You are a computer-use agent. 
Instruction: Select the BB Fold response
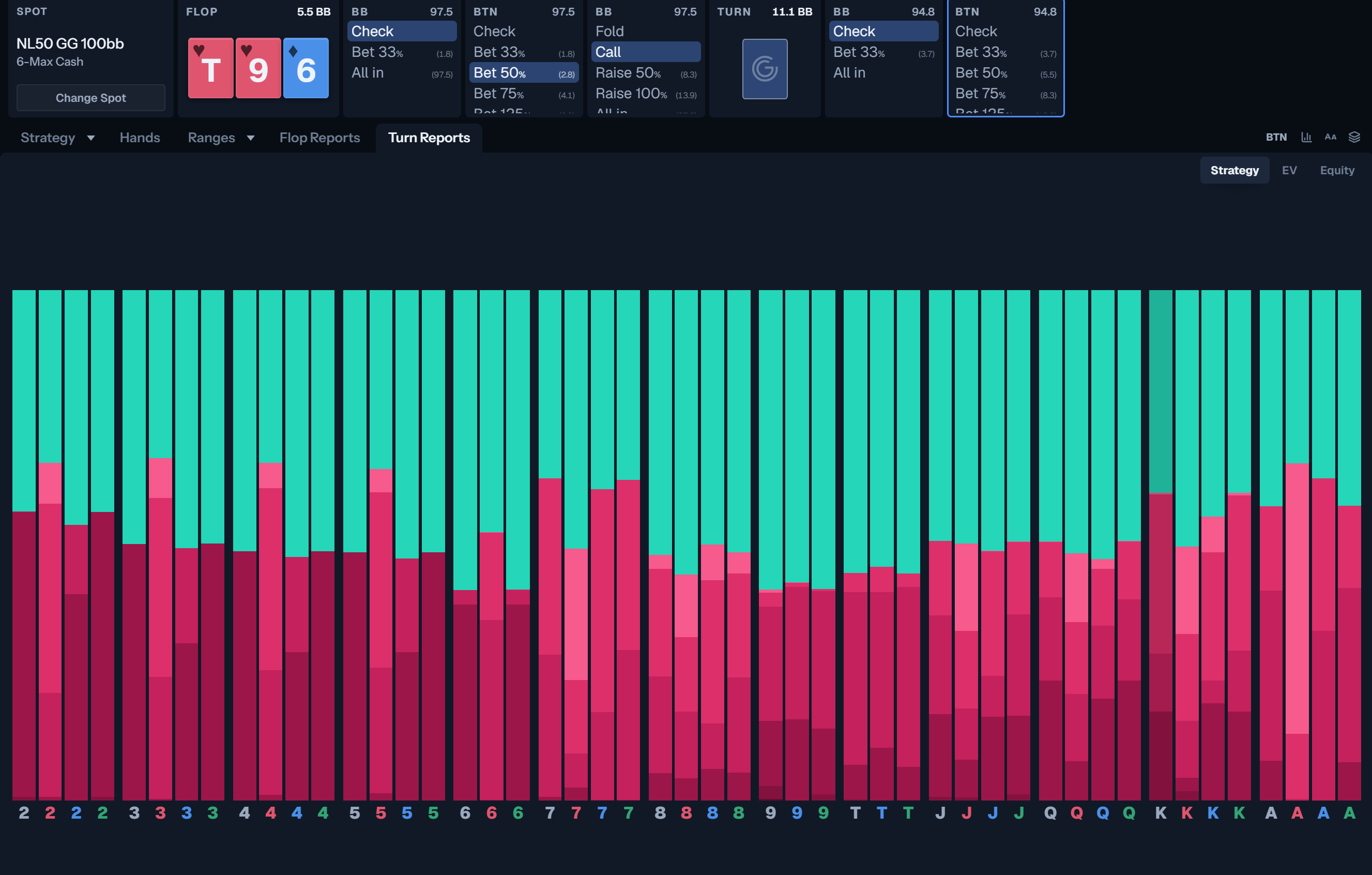click(646, 31)
